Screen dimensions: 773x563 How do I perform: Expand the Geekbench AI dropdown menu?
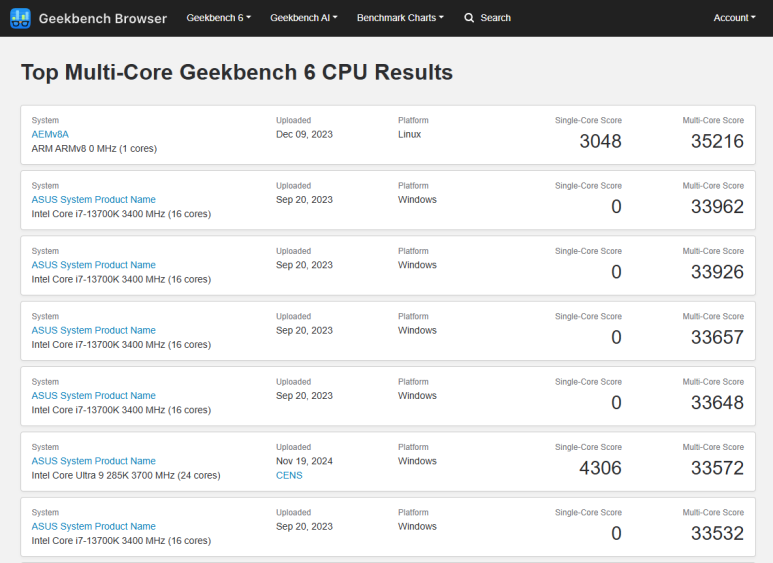pos(304,18)
